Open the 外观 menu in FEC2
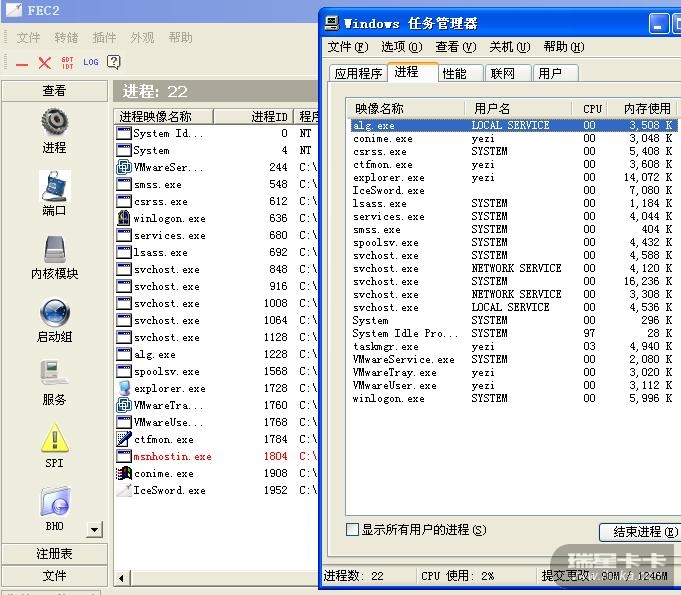681x595 pixels. [x=142, y=37]
